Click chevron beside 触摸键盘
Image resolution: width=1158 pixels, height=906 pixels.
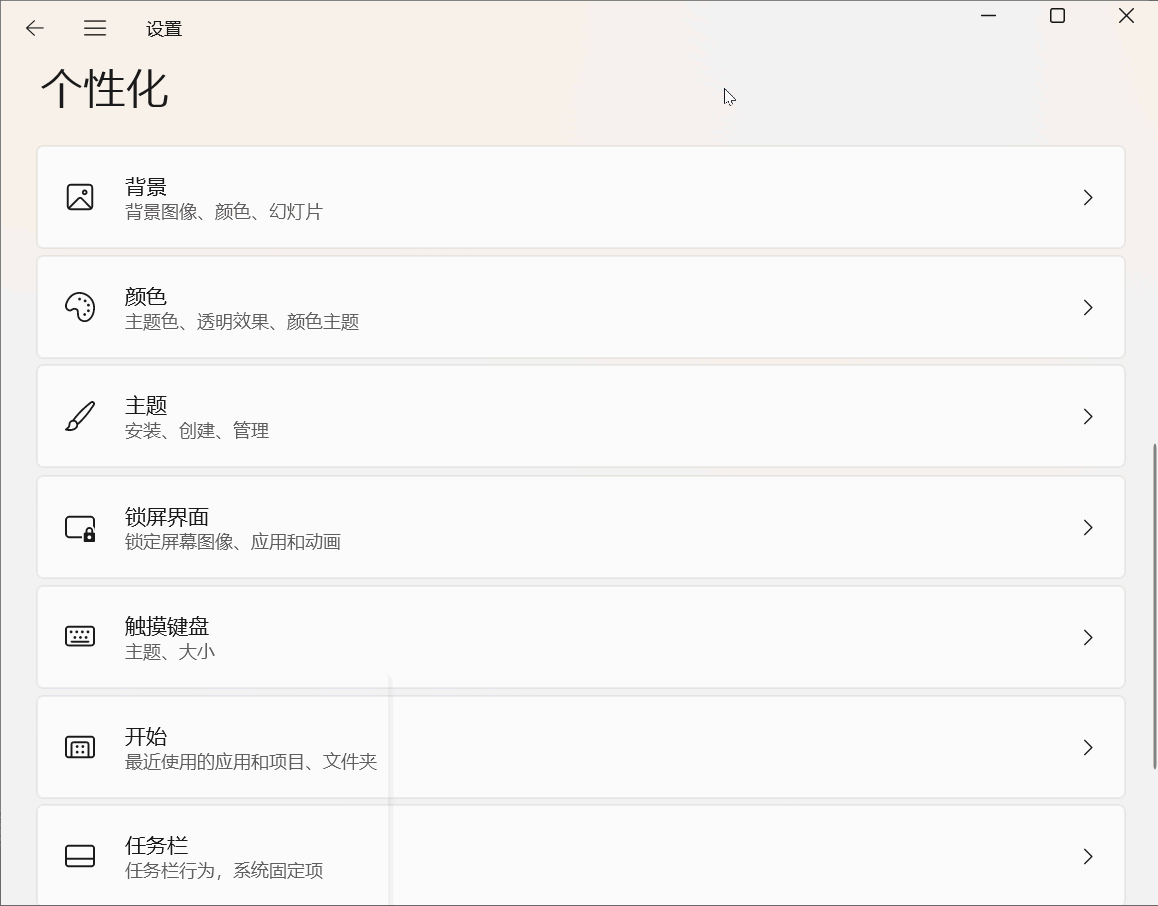(x=1088, y=637)
